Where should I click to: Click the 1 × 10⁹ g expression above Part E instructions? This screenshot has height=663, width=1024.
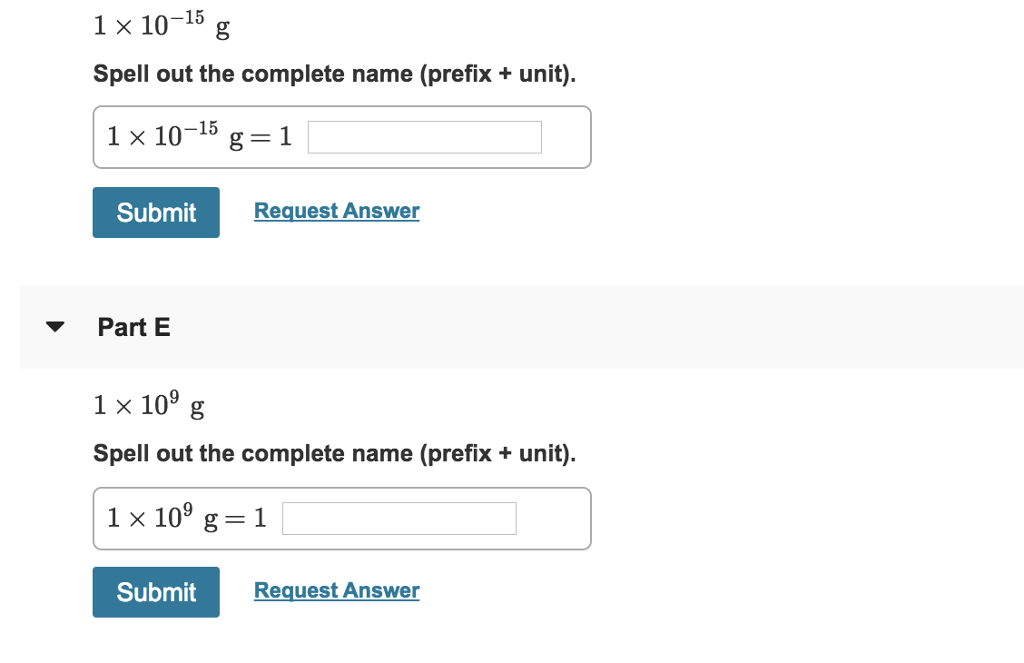148,404
